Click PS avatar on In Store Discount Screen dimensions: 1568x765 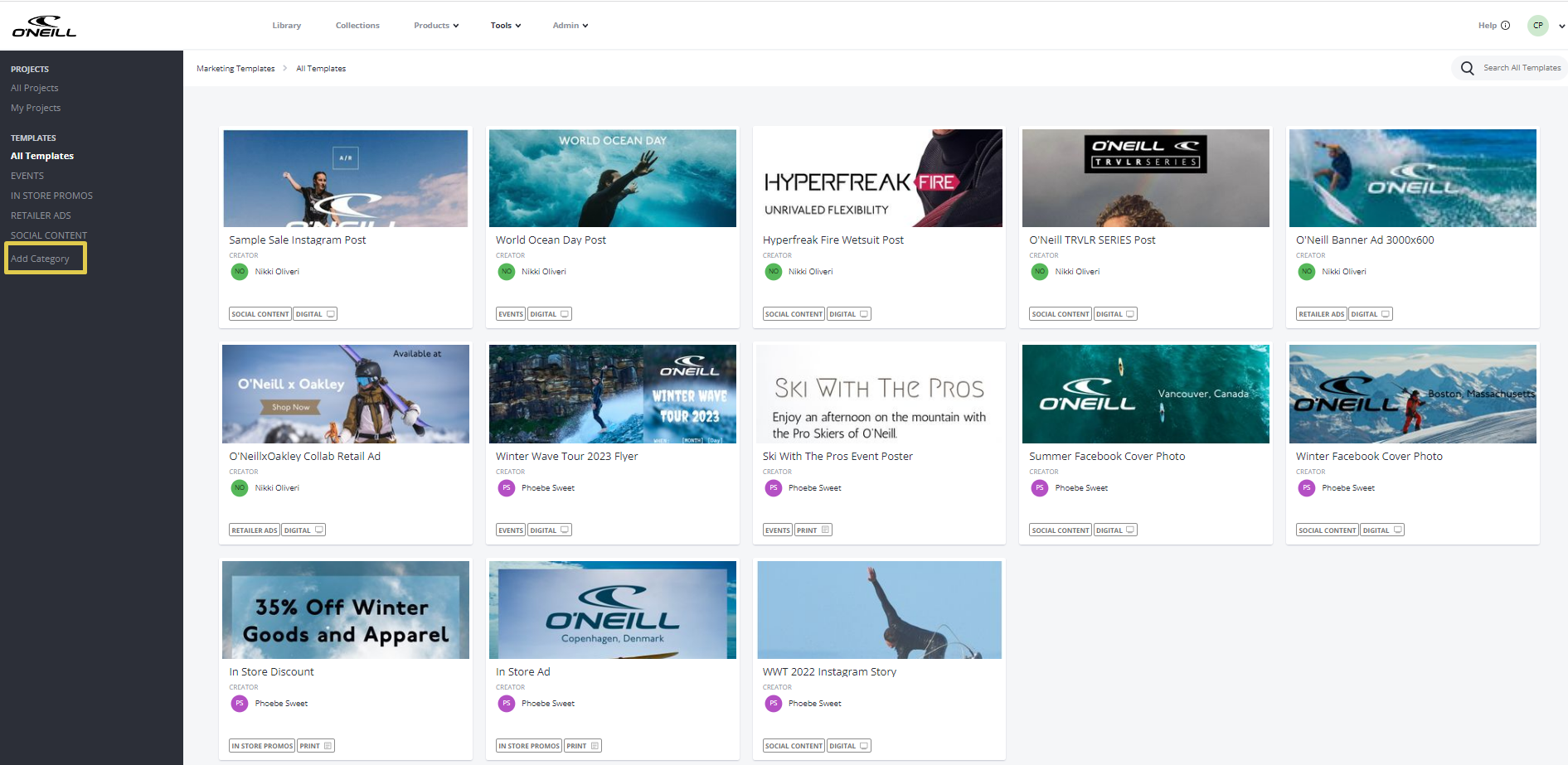coord(240,704)
